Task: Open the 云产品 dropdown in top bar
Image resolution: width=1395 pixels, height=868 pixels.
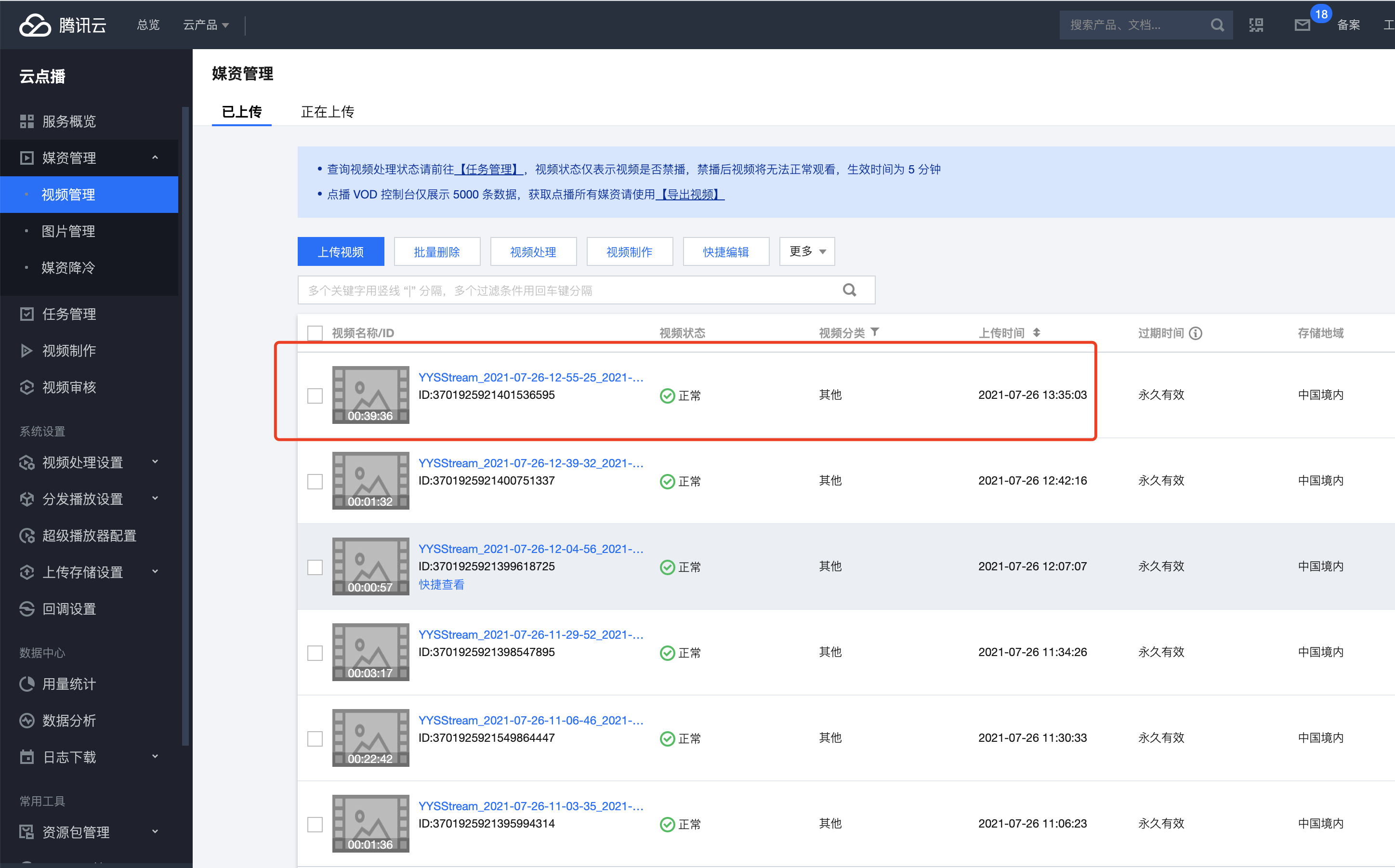Action: click(206, 25)
